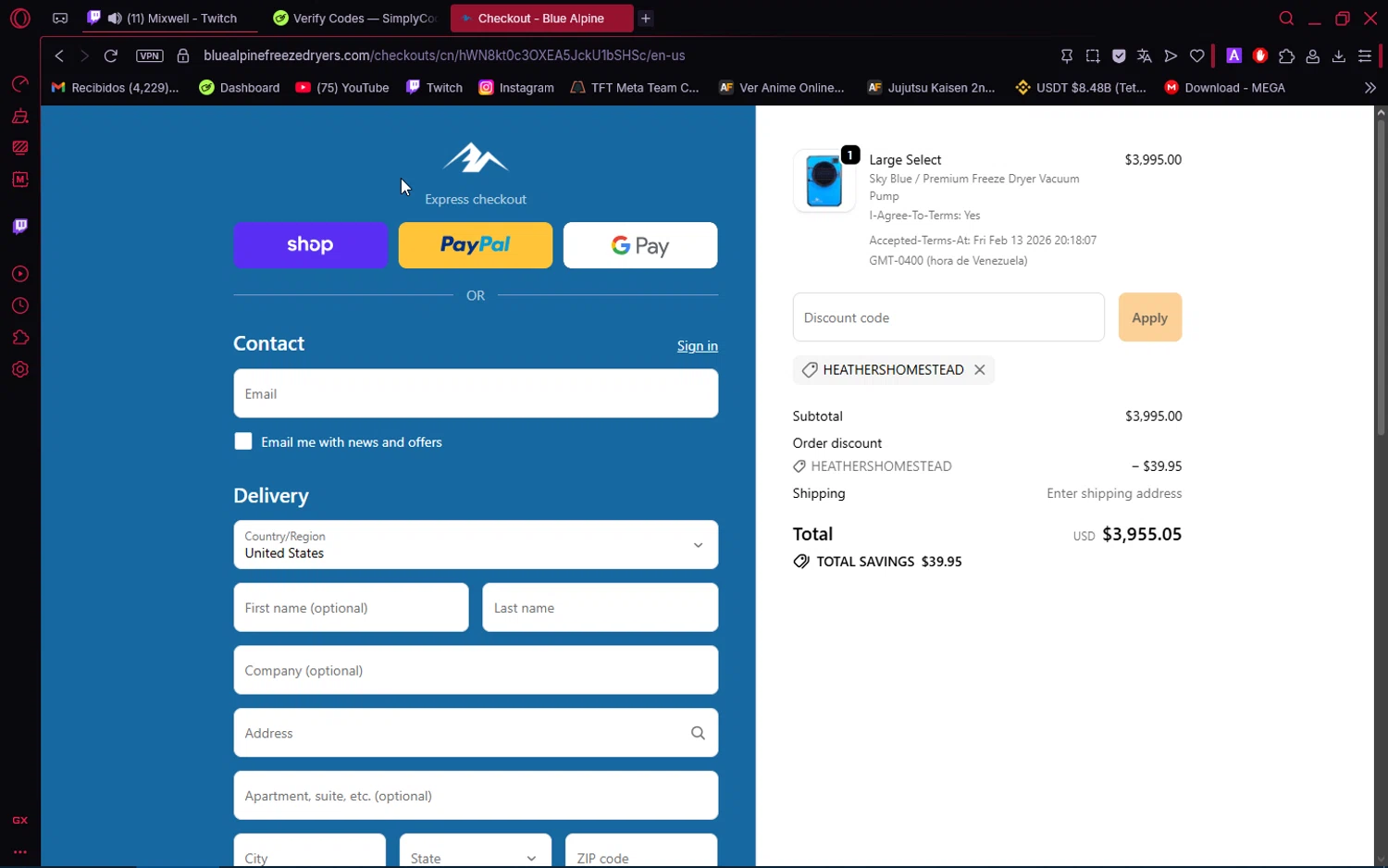Pay with Shop Pay express button
1388x868 pixels.
coord(310,245)
